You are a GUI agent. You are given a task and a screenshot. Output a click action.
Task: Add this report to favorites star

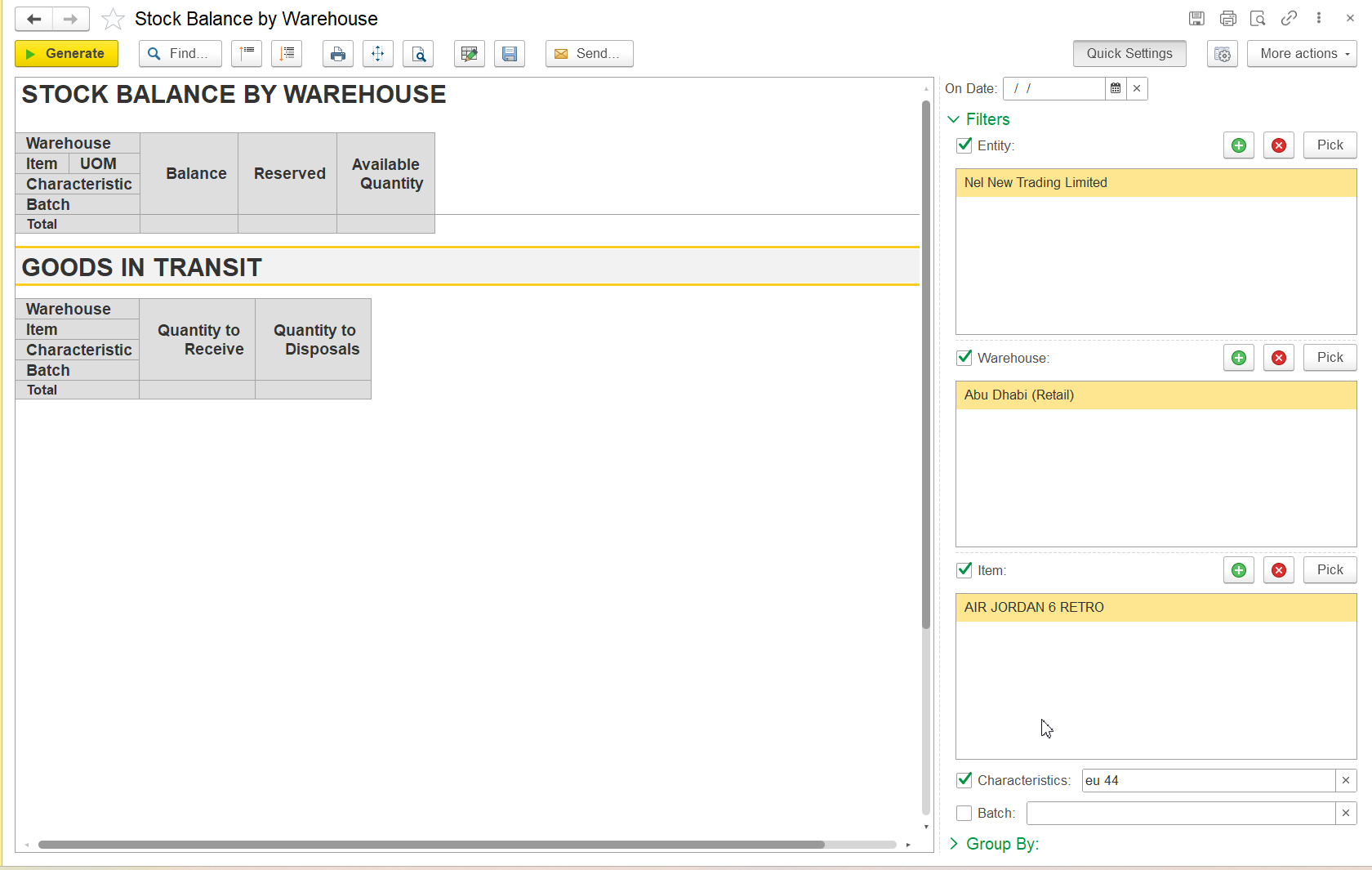[x=113, y=19]
